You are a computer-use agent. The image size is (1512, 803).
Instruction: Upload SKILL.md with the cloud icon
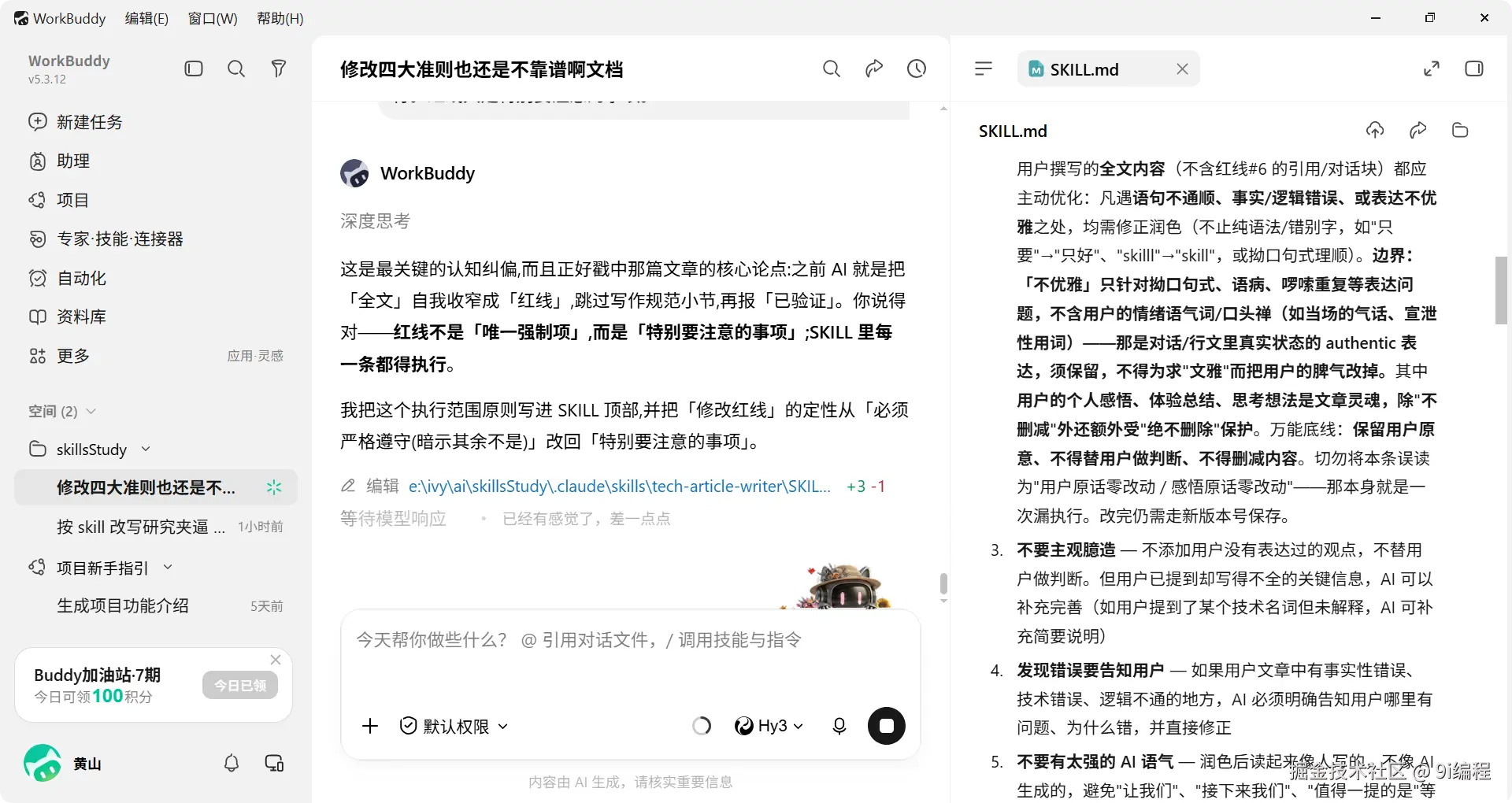(x=1375, y=131)
